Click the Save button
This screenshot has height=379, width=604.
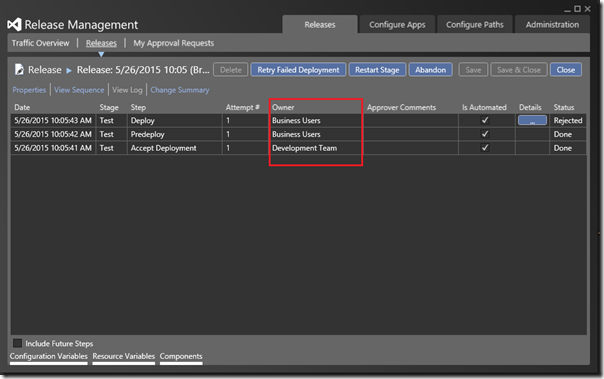click(x=473, y=70)
